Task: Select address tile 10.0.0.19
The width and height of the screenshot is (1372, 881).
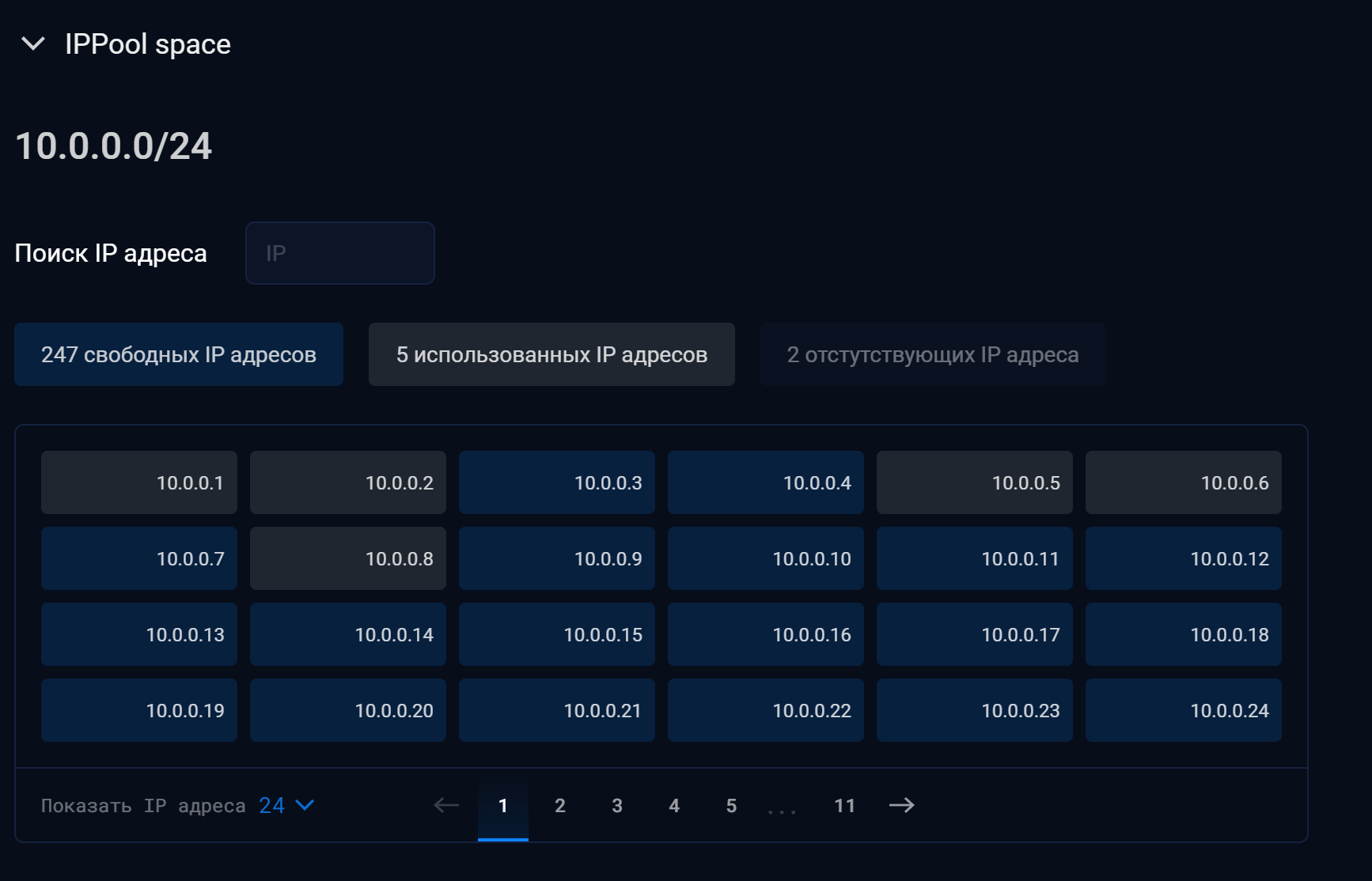Action: tap(139, 710)
